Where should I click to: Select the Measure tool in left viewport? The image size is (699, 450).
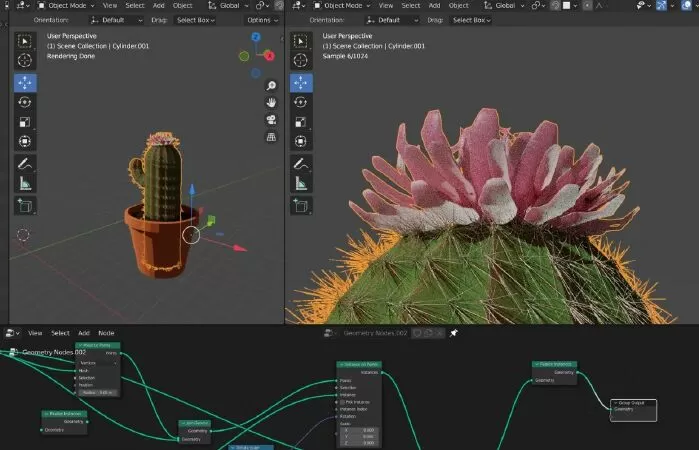(25, 183)
